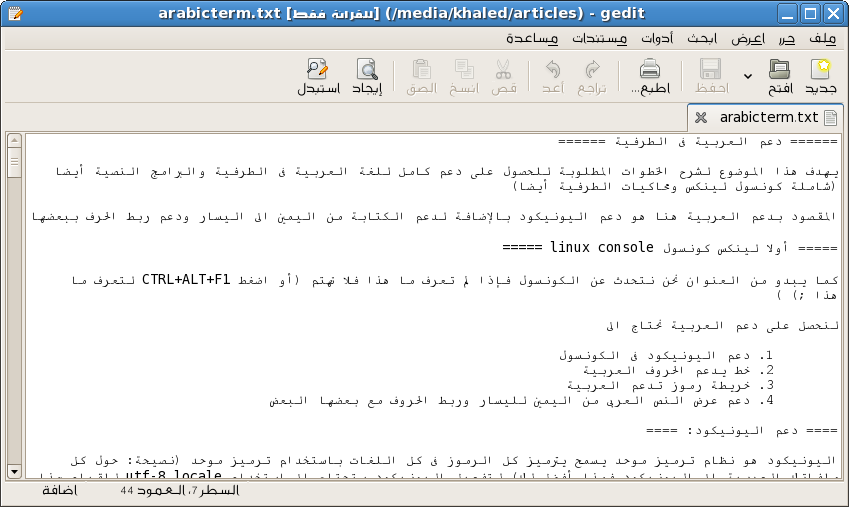Click the Find (إيجاد) magnifier icon
This screenshot has width=849, height=507.
(x=368, y=70)
